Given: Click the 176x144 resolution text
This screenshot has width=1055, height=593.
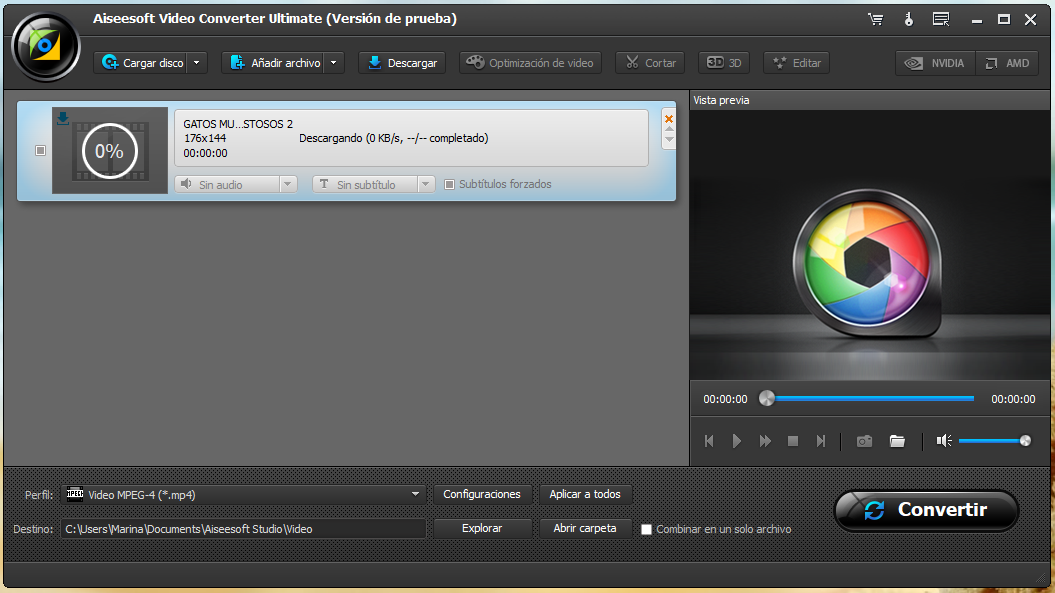Looking at the screenshot, I should (205, 138).
